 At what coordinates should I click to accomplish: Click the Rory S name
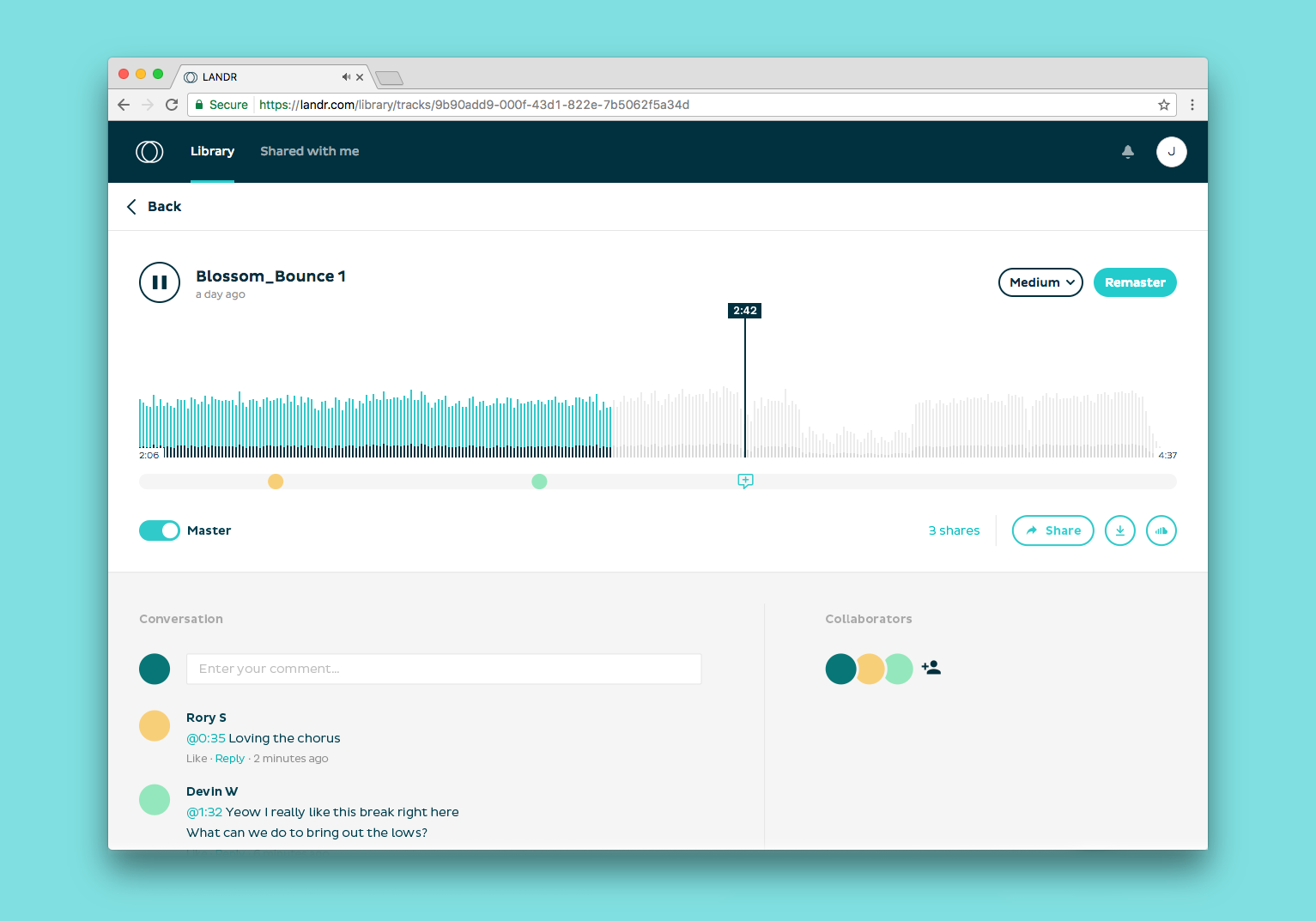click(206, 718)
